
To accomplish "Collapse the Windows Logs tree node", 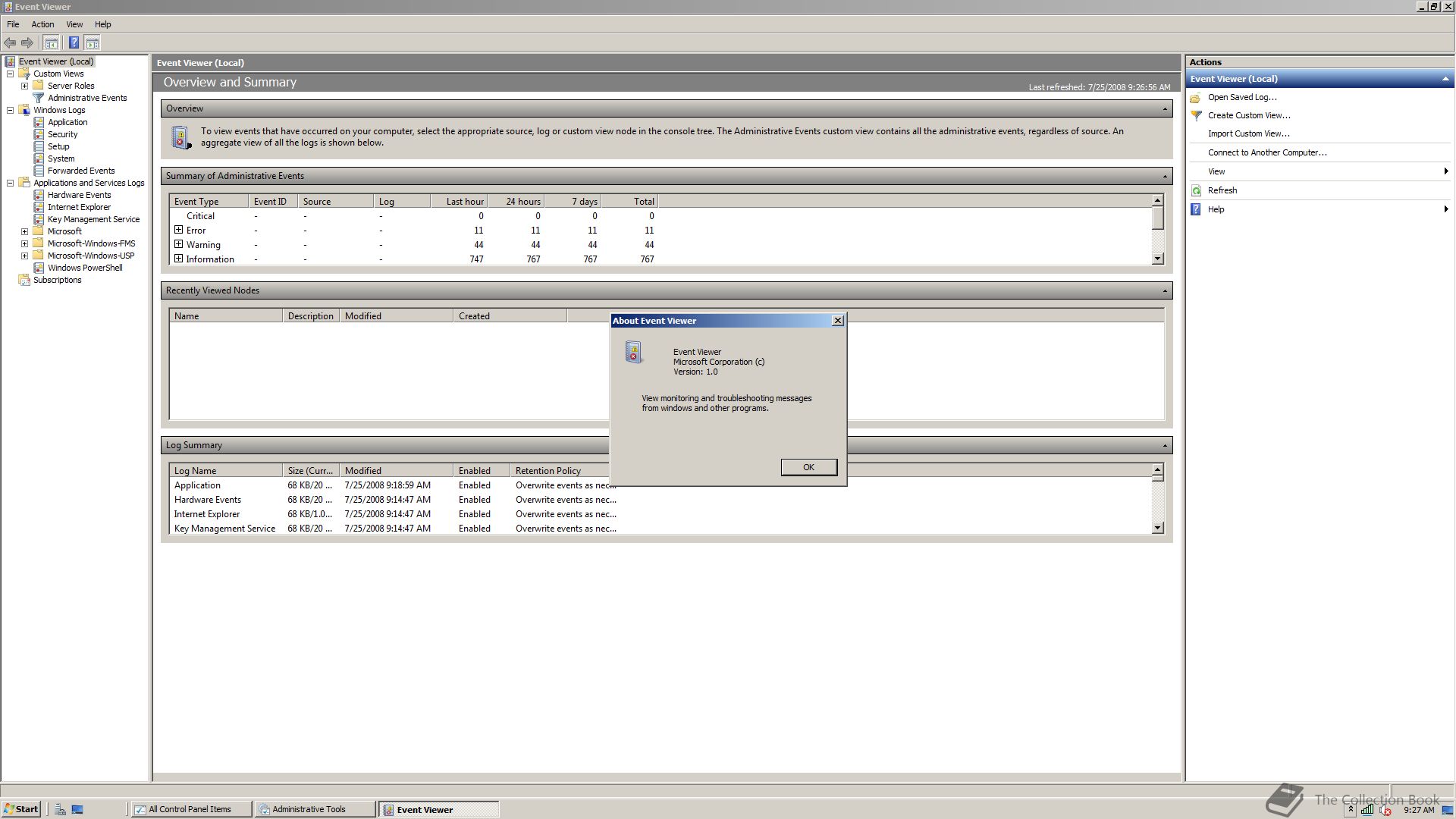I will click(11, 110).
